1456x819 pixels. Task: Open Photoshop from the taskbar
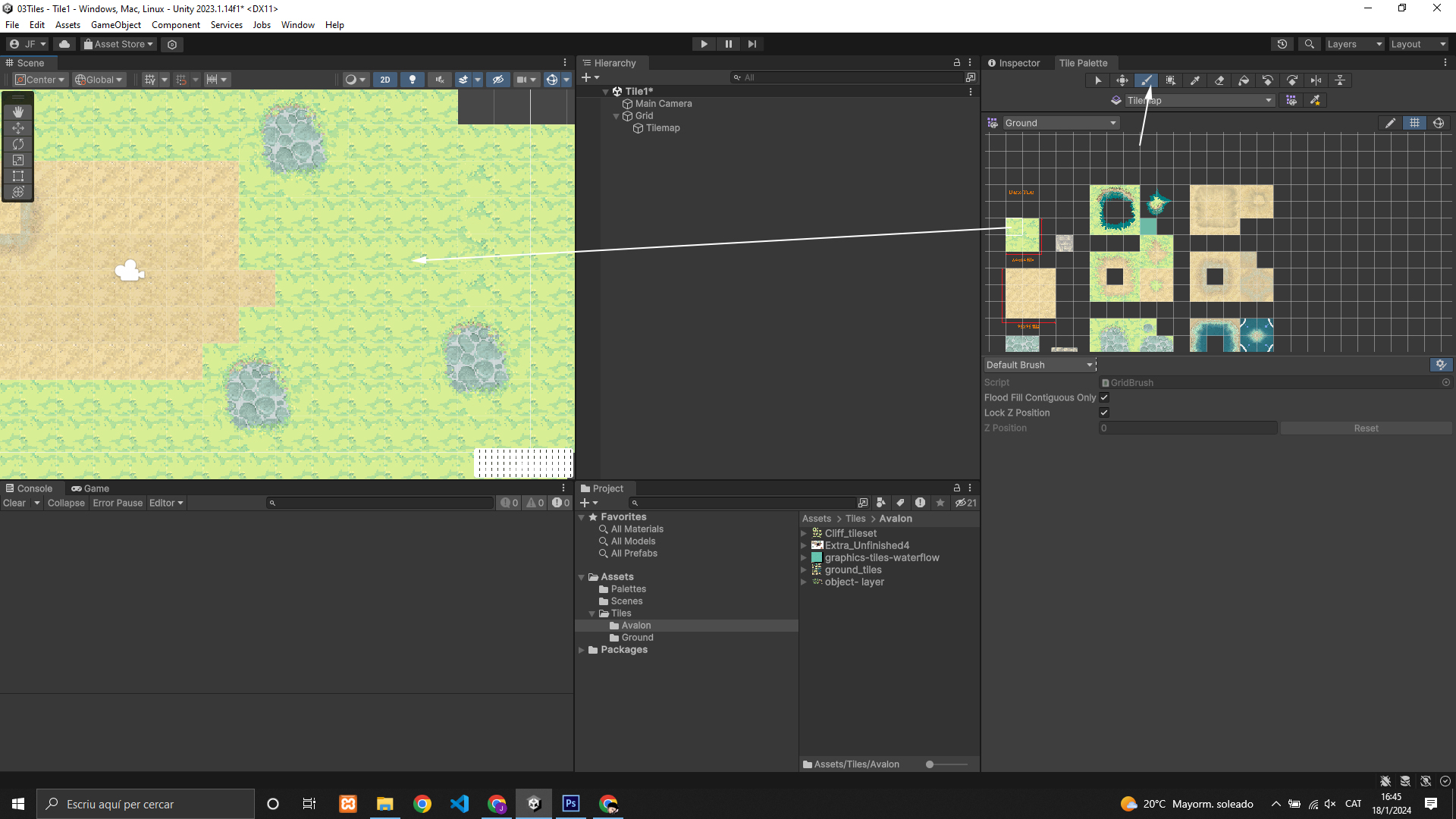coord(571,804)
